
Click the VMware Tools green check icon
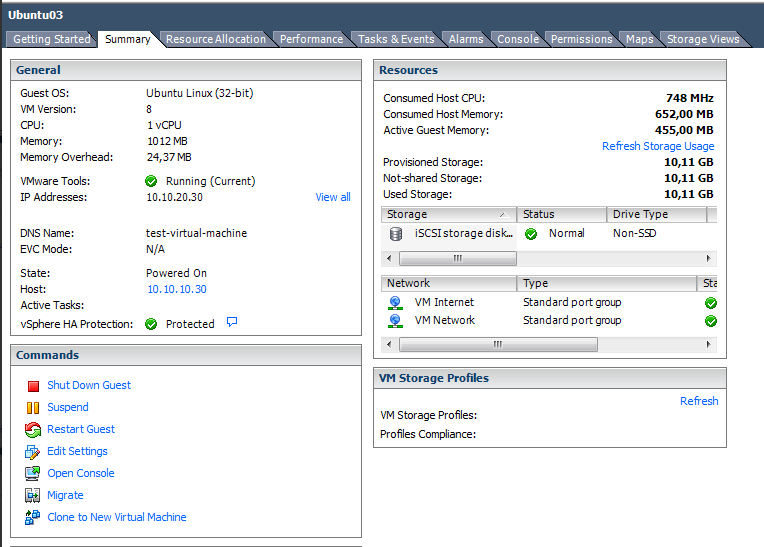pos(151,181)
